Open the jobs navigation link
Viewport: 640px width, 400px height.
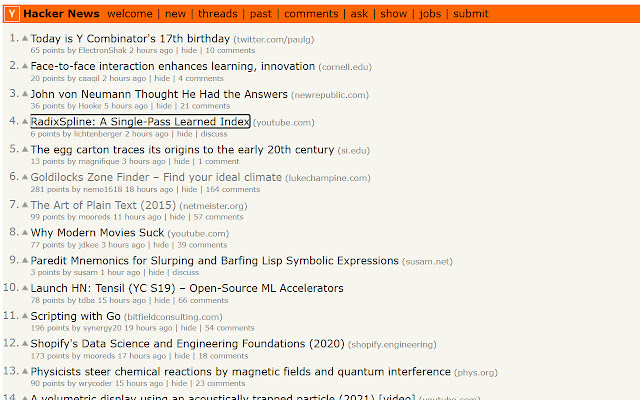click(430, 14)
